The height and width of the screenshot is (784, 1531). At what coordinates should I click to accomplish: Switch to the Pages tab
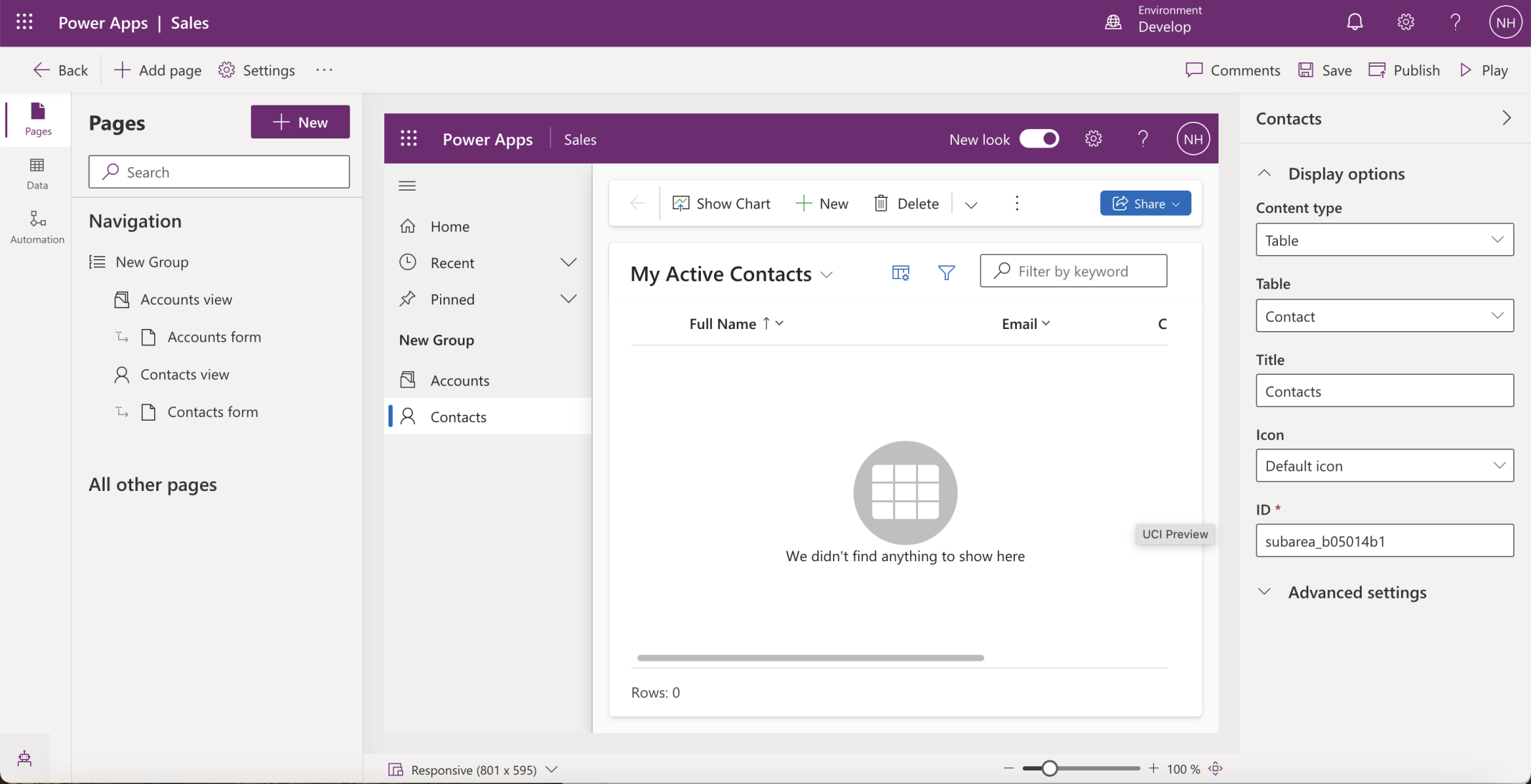click(37, 119)
